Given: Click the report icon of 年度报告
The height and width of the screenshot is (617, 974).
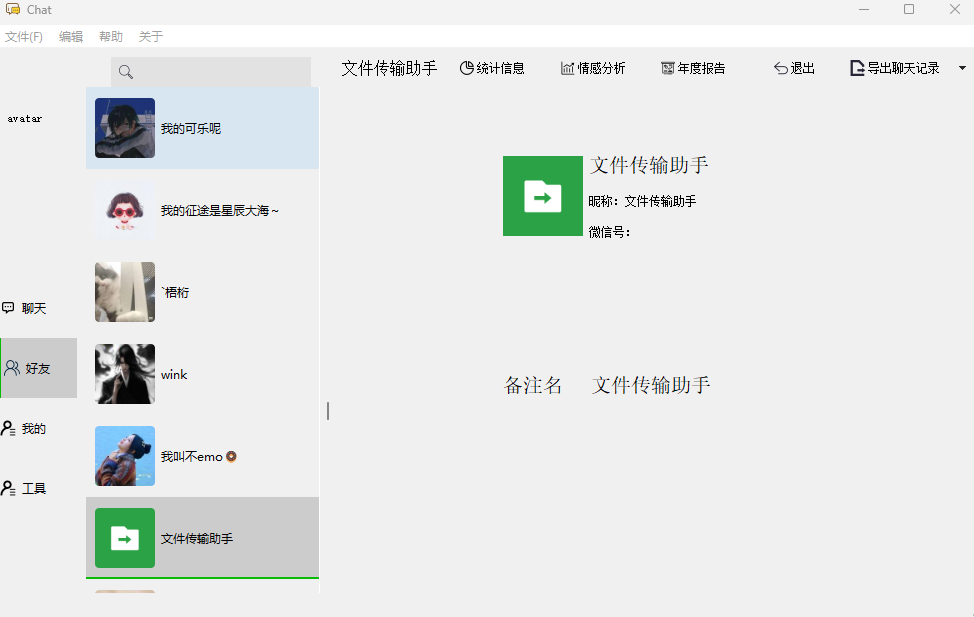Looking at the screenshot, I should click(x=668, y=68).
